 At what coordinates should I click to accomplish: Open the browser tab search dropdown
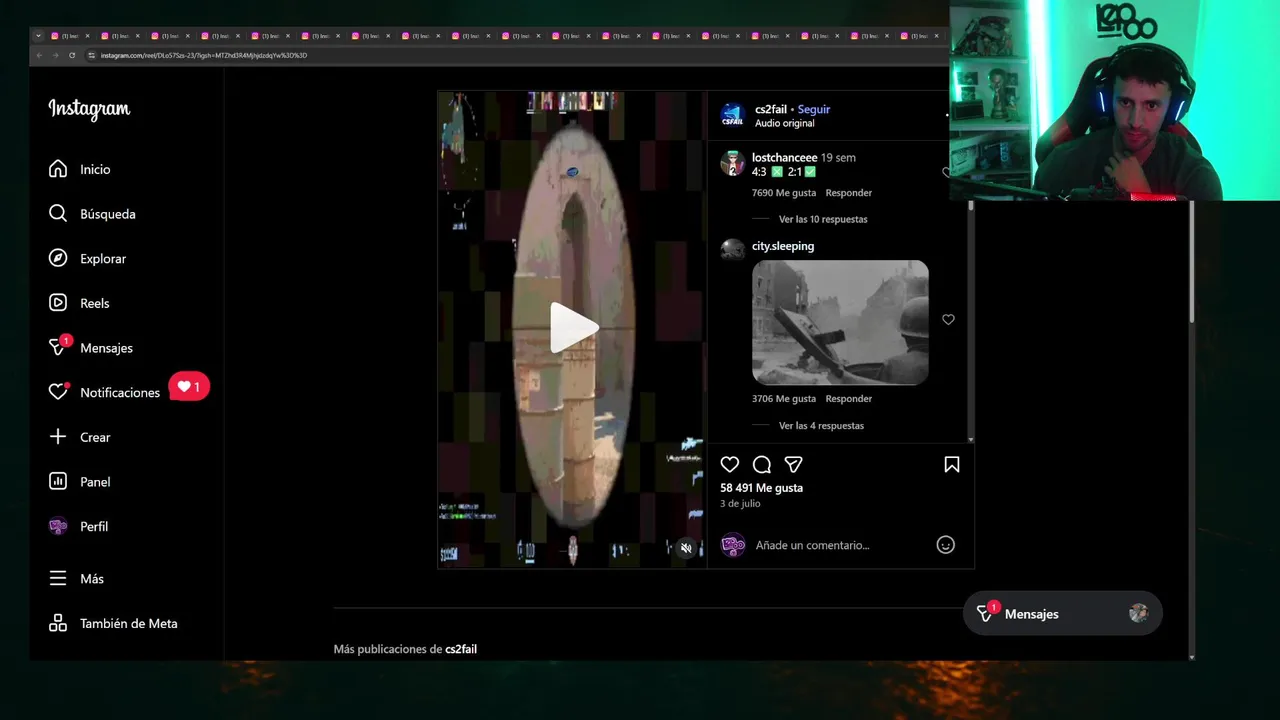pyautogui.click(x=38, y=35)
